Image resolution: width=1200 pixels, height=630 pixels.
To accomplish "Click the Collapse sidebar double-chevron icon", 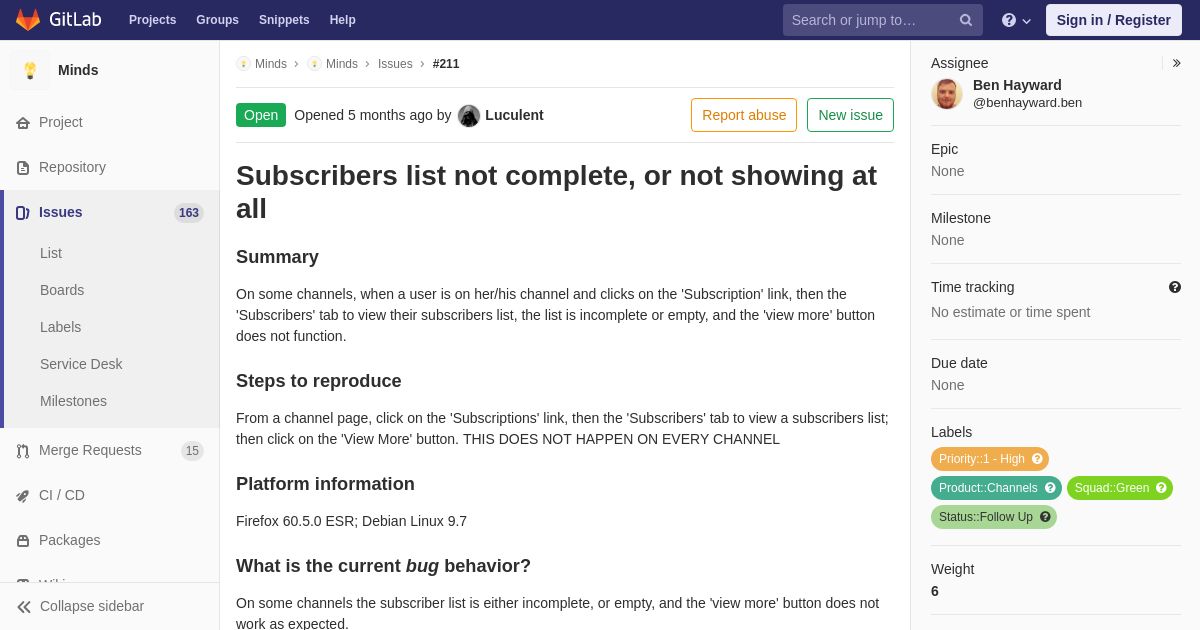I will (24, 607).
